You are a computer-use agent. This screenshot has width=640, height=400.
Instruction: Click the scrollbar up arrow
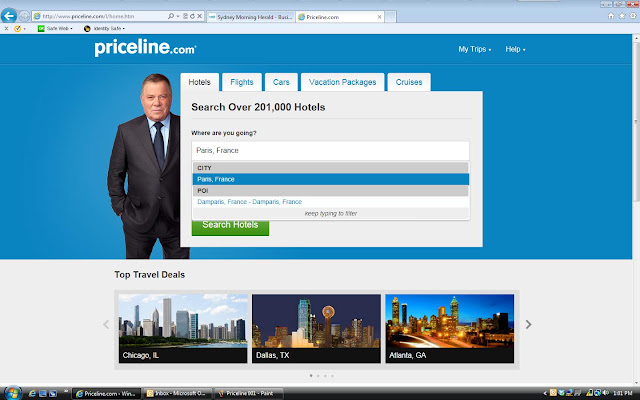pos(636,38)
